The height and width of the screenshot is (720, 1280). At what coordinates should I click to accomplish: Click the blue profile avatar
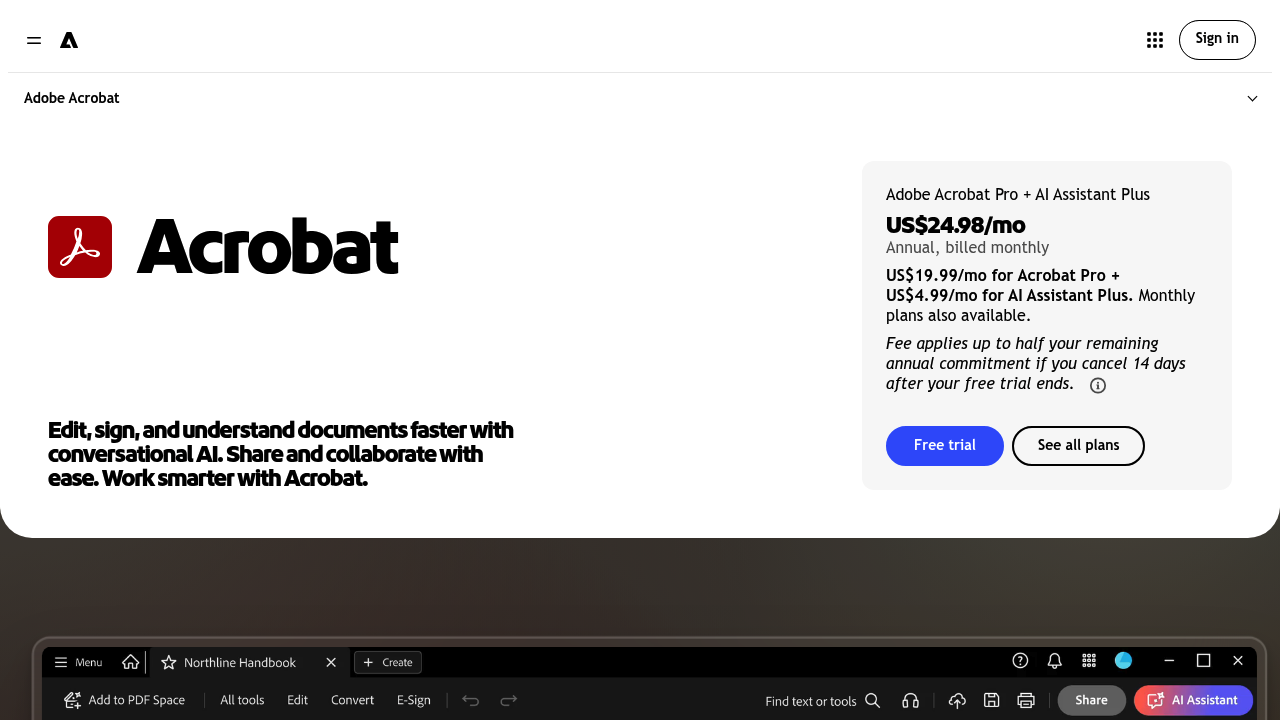tap(1123, 661)
